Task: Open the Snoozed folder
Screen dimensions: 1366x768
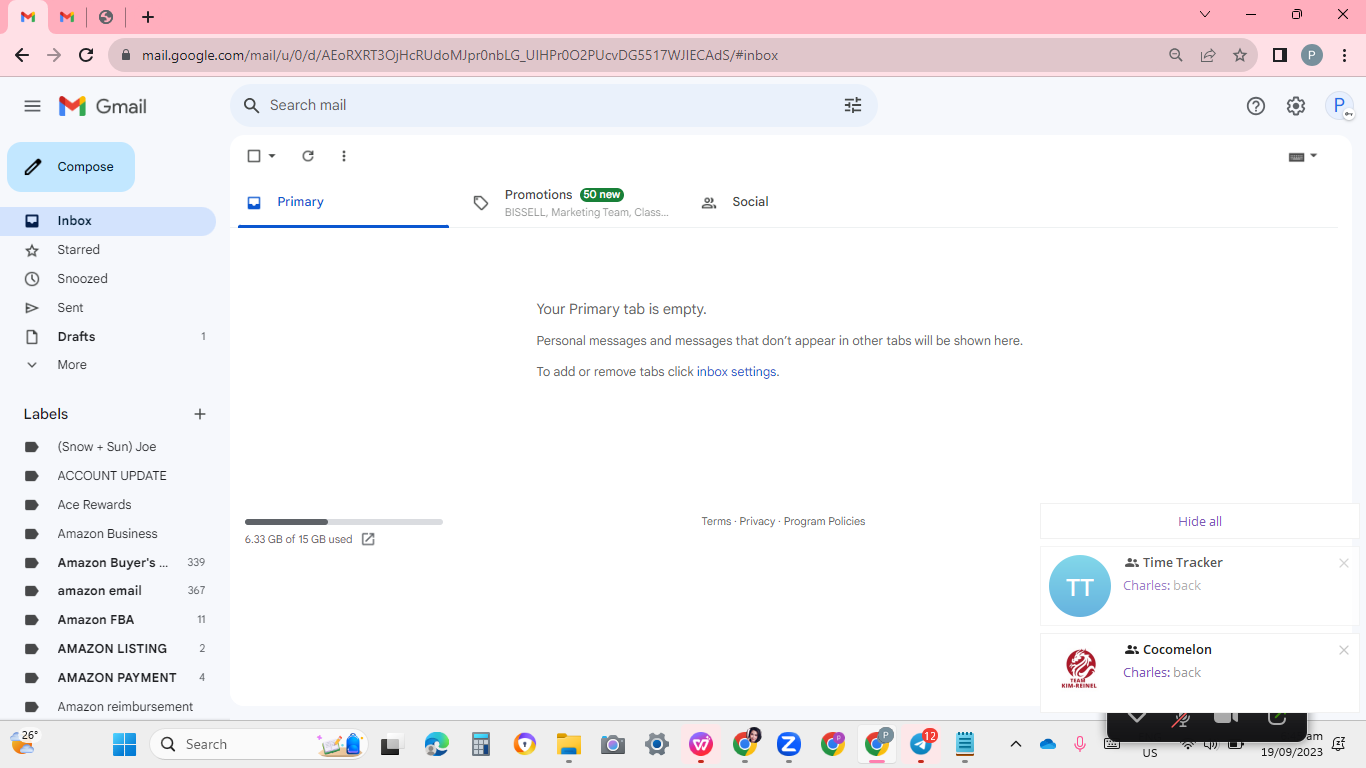Action: 108,279
